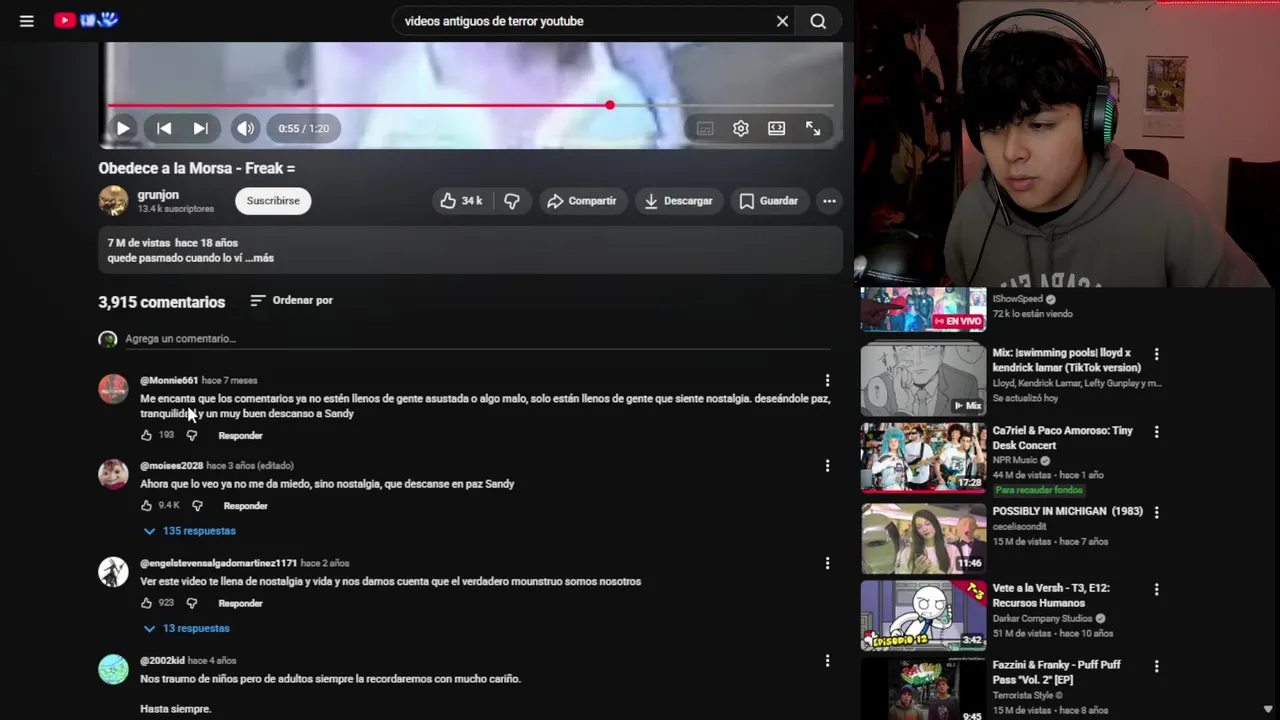1280x720 pixels.
Task: Open Vete a la Versh video title
Action: click(1051, 595)
